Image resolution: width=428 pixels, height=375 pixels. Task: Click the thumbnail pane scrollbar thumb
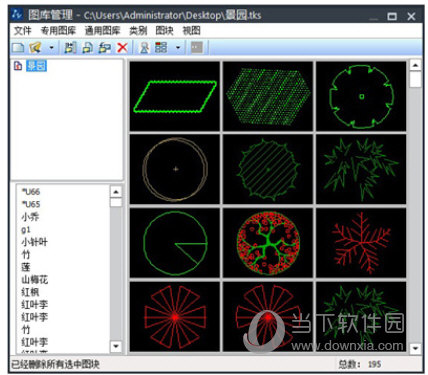point(415,79)
